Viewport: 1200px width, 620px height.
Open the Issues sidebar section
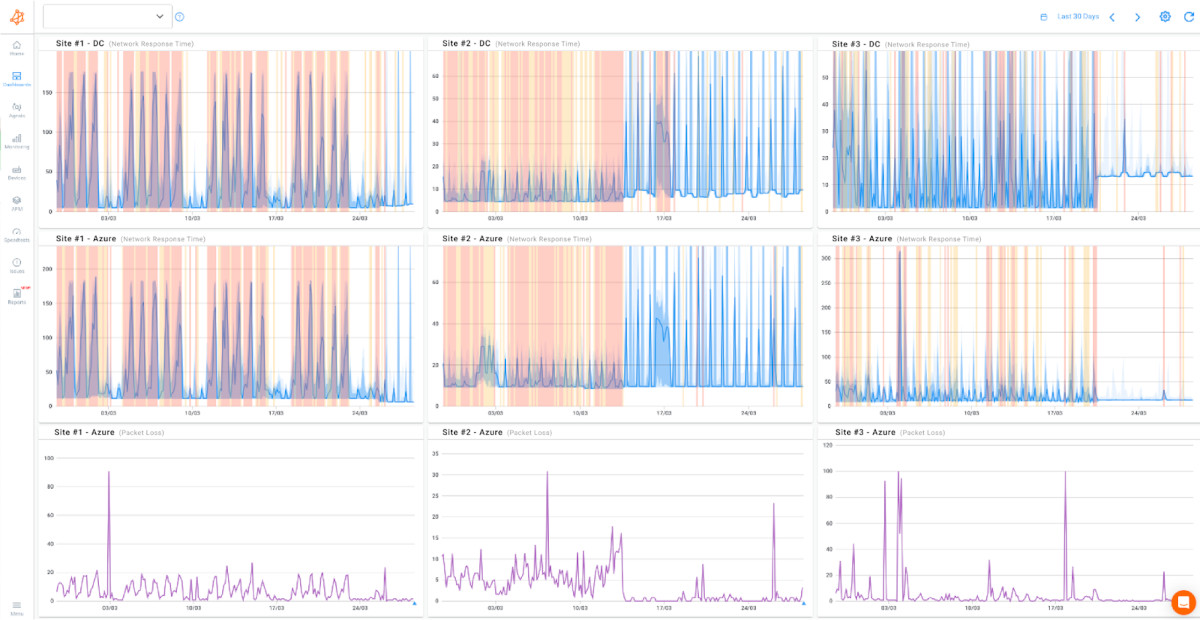coord(16,263)
